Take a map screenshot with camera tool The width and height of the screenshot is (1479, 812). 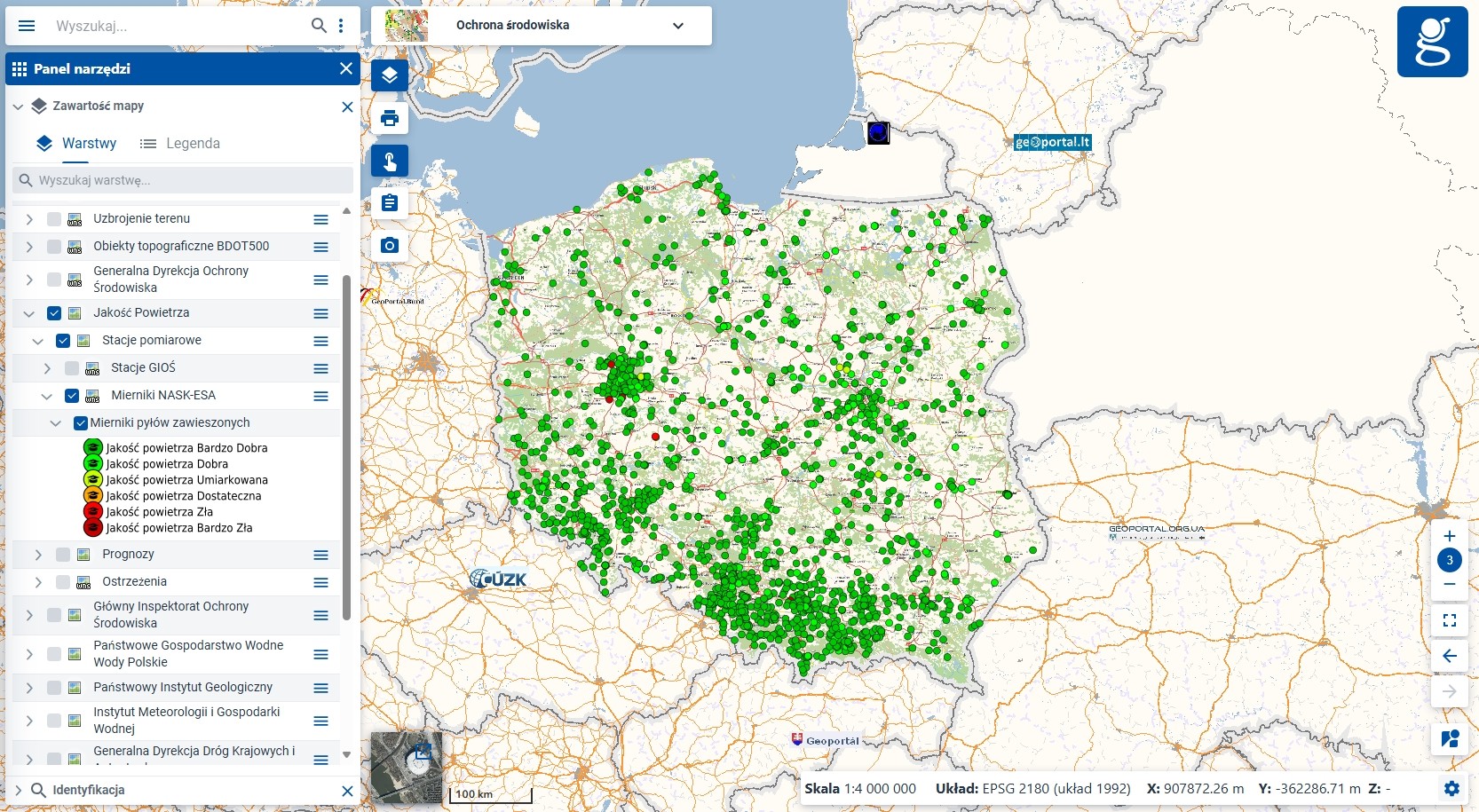390,246
